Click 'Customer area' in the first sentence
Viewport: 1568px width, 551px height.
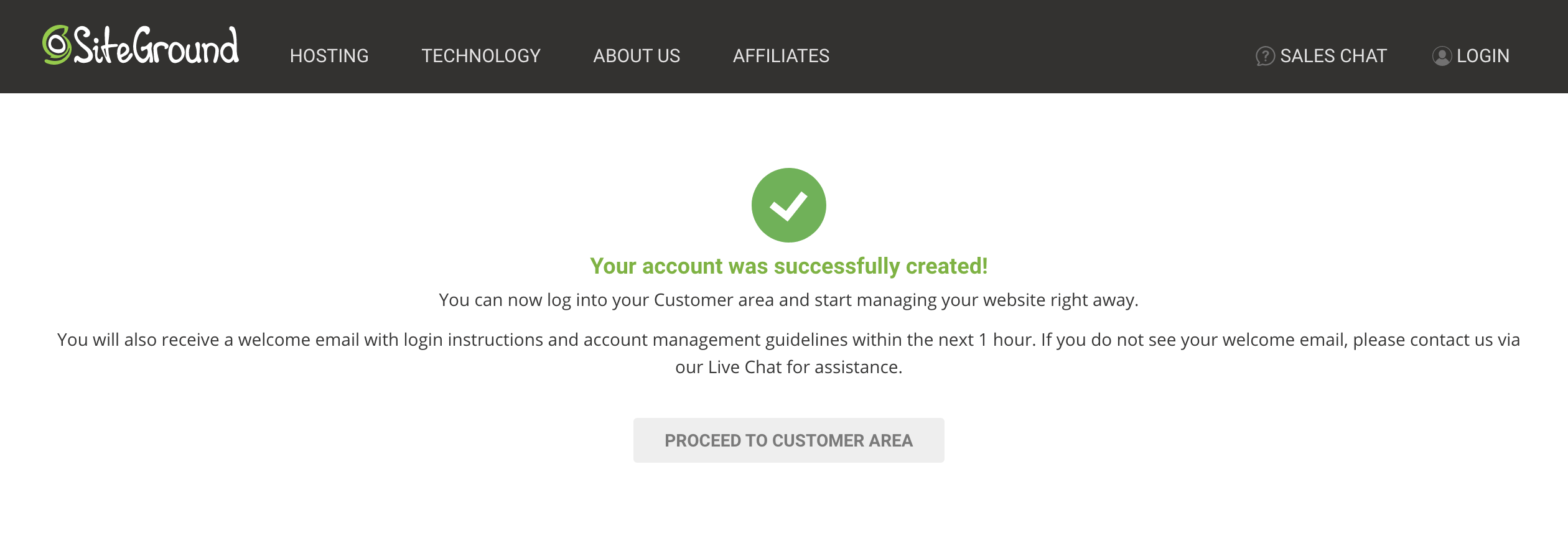714,300
